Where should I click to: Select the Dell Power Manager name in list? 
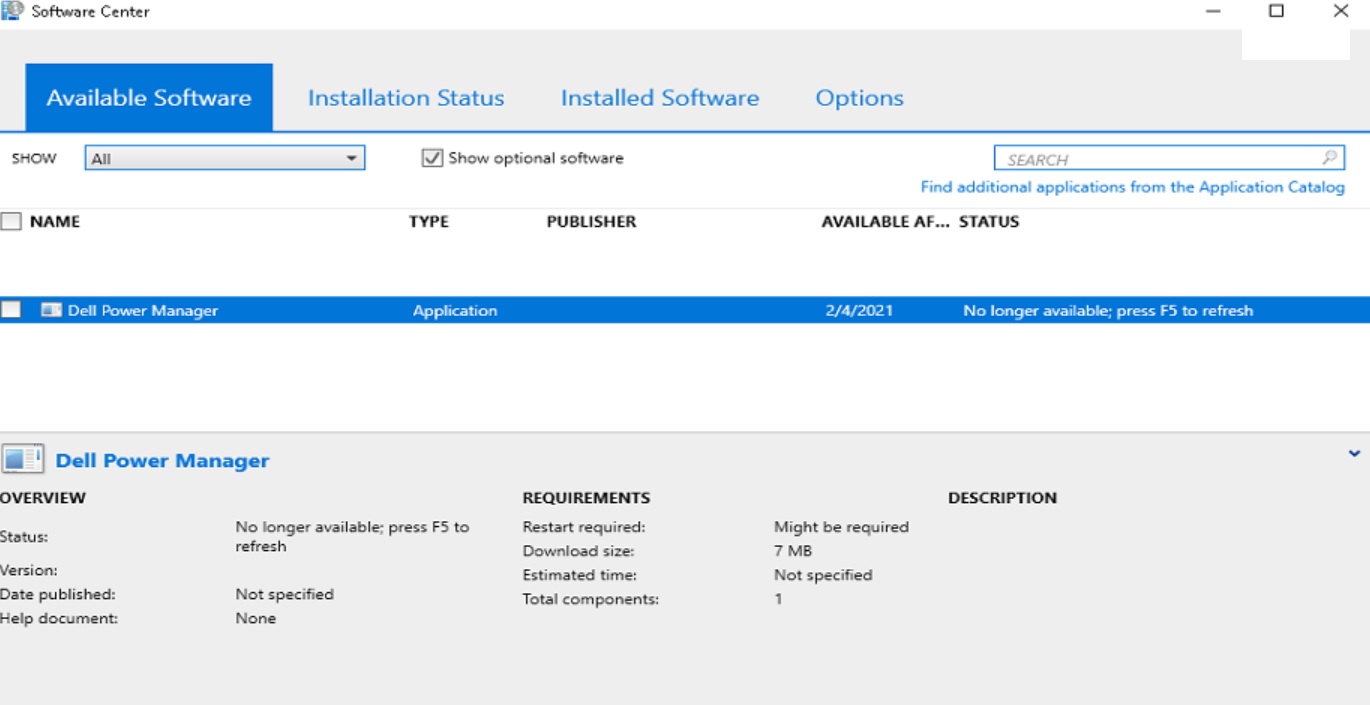(x=143, y=311)
